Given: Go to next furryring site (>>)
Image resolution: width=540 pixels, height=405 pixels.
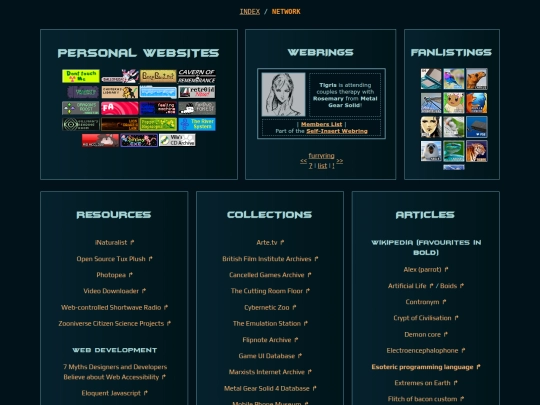Looking at the screenshot, I should click(340, 161).
